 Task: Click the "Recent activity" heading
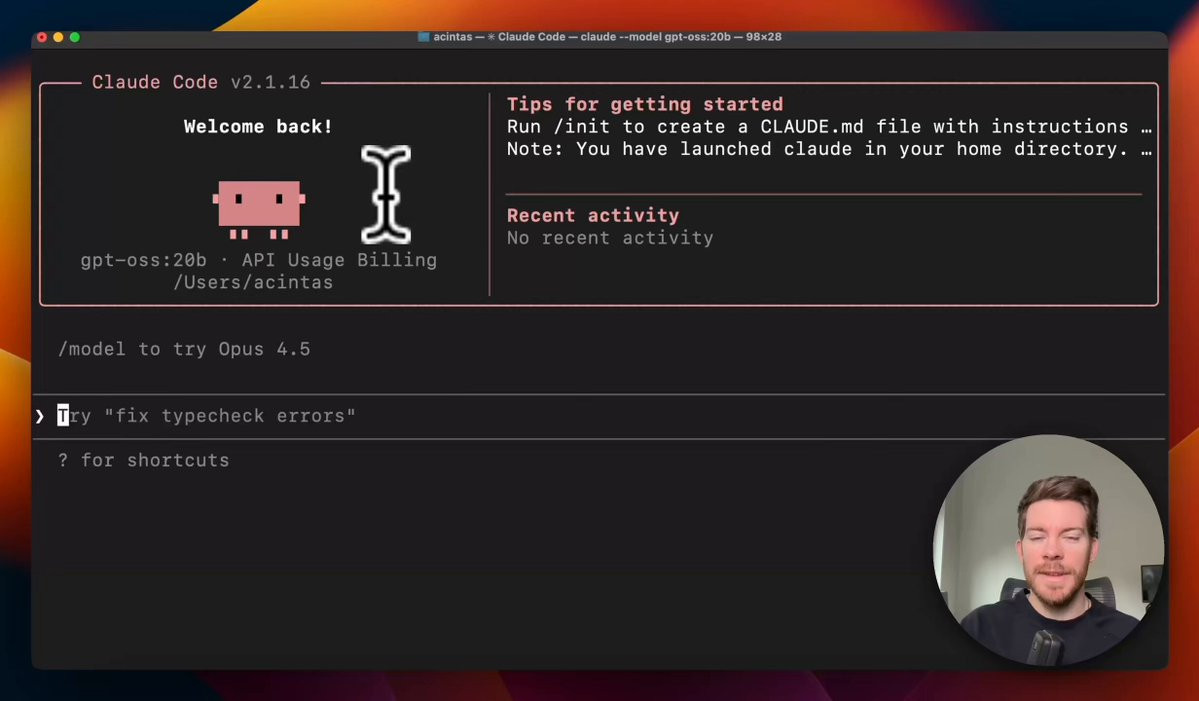pyautogui.click(x=593, y=216)
